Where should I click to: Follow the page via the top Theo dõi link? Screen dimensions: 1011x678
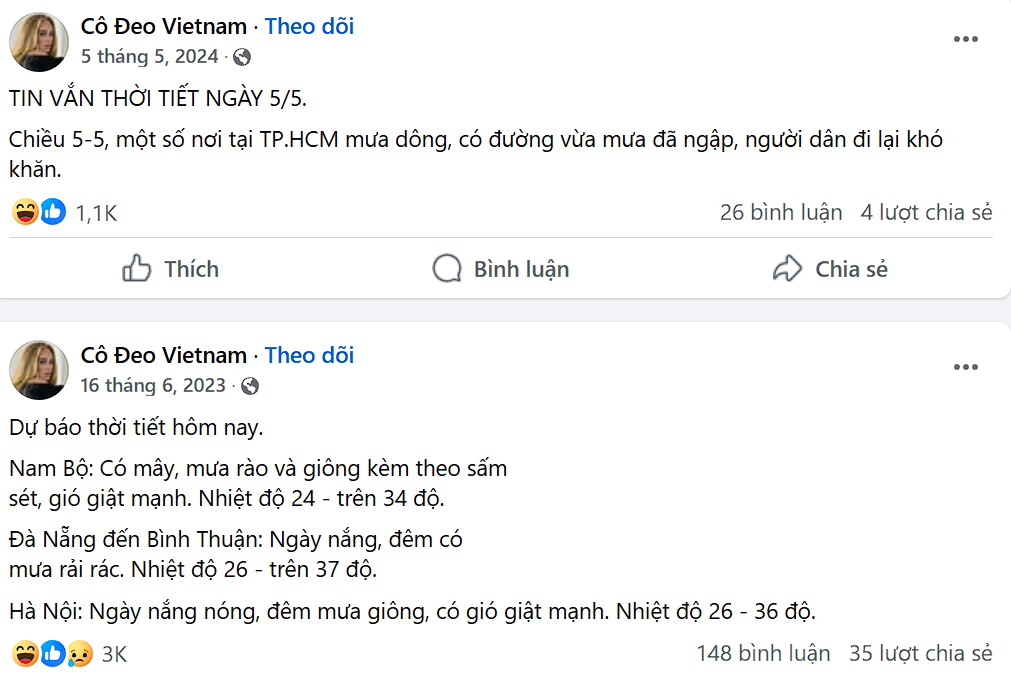(308, 26)
